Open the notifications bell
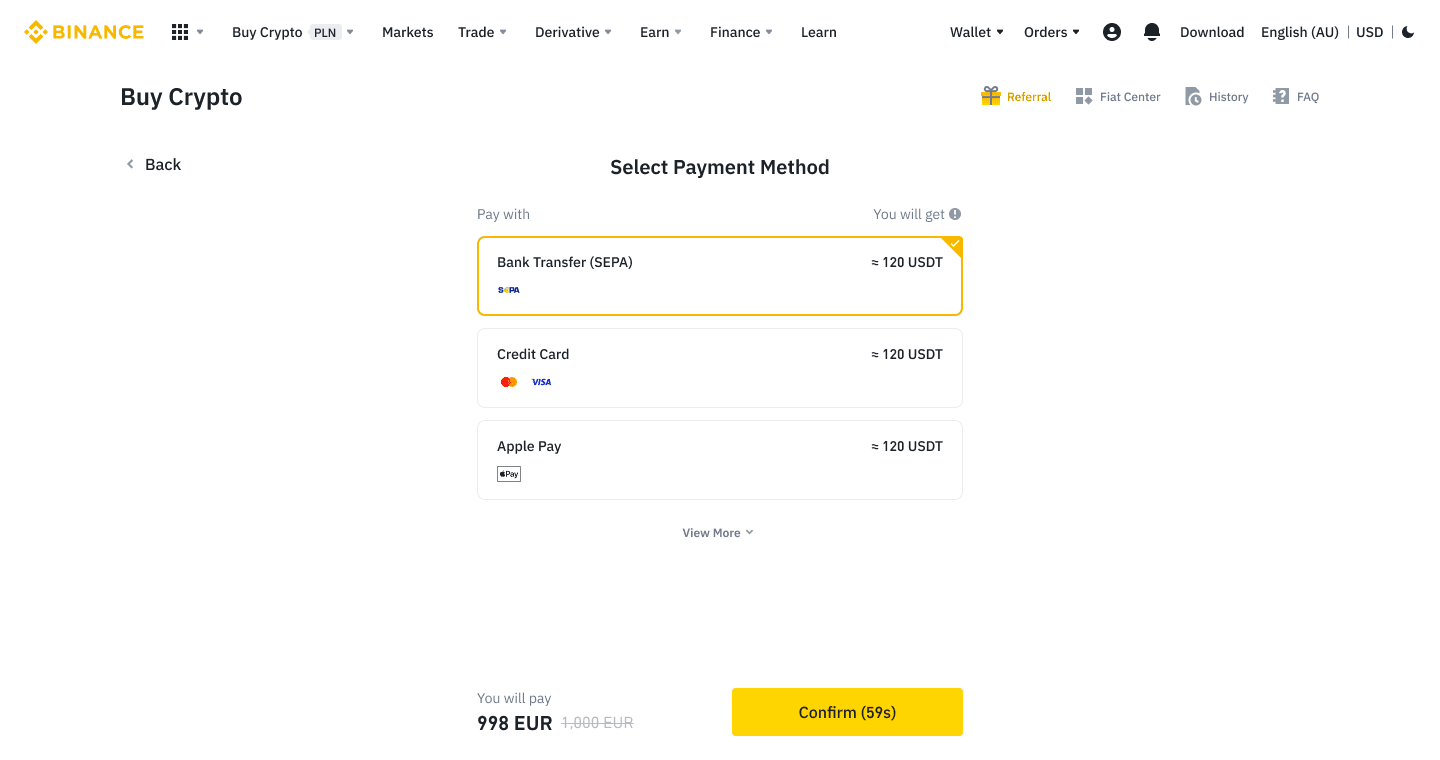 (x=1152, y=32)
